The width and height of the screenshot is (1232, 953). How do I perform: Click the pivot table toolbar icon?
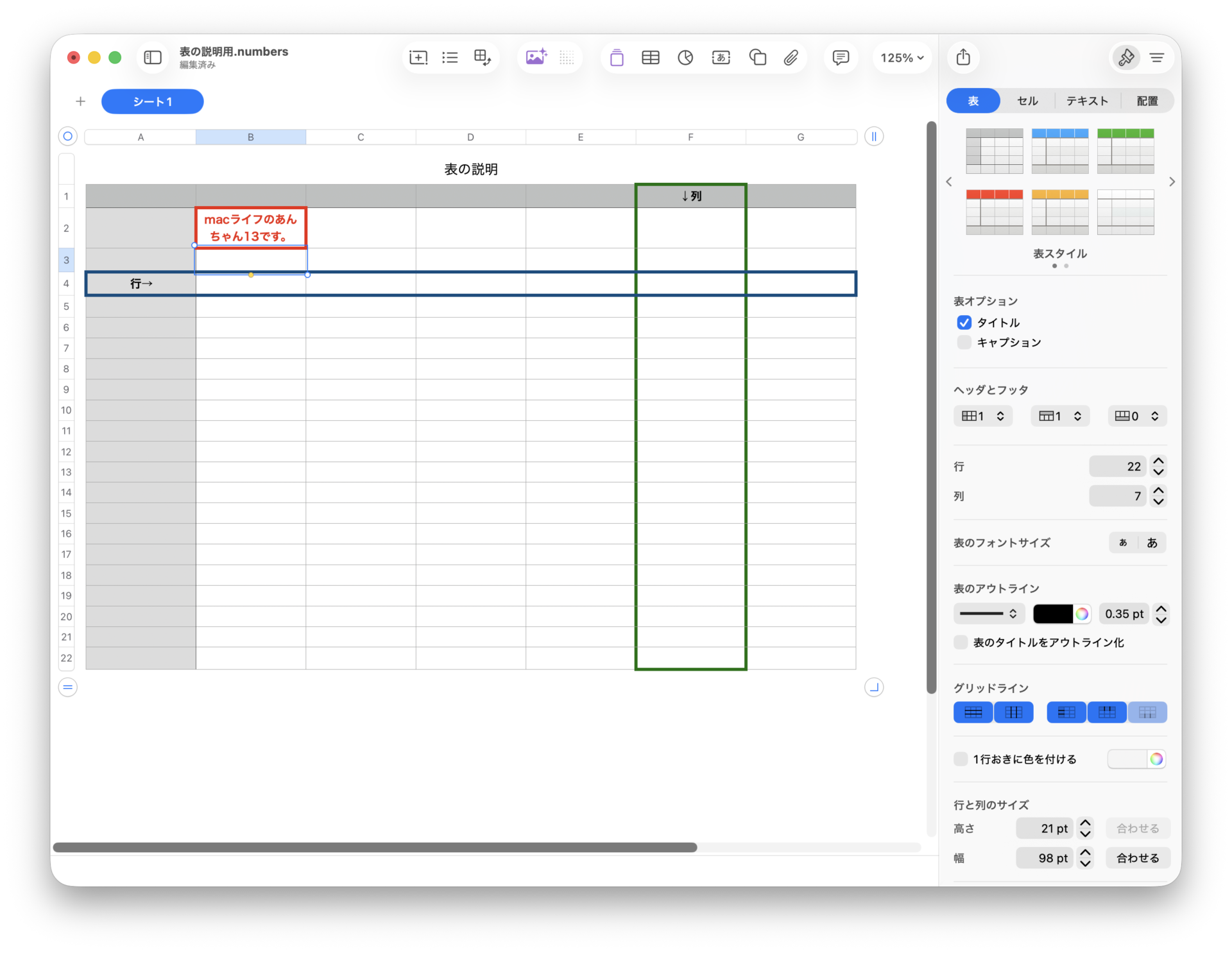tap(483, 58)
